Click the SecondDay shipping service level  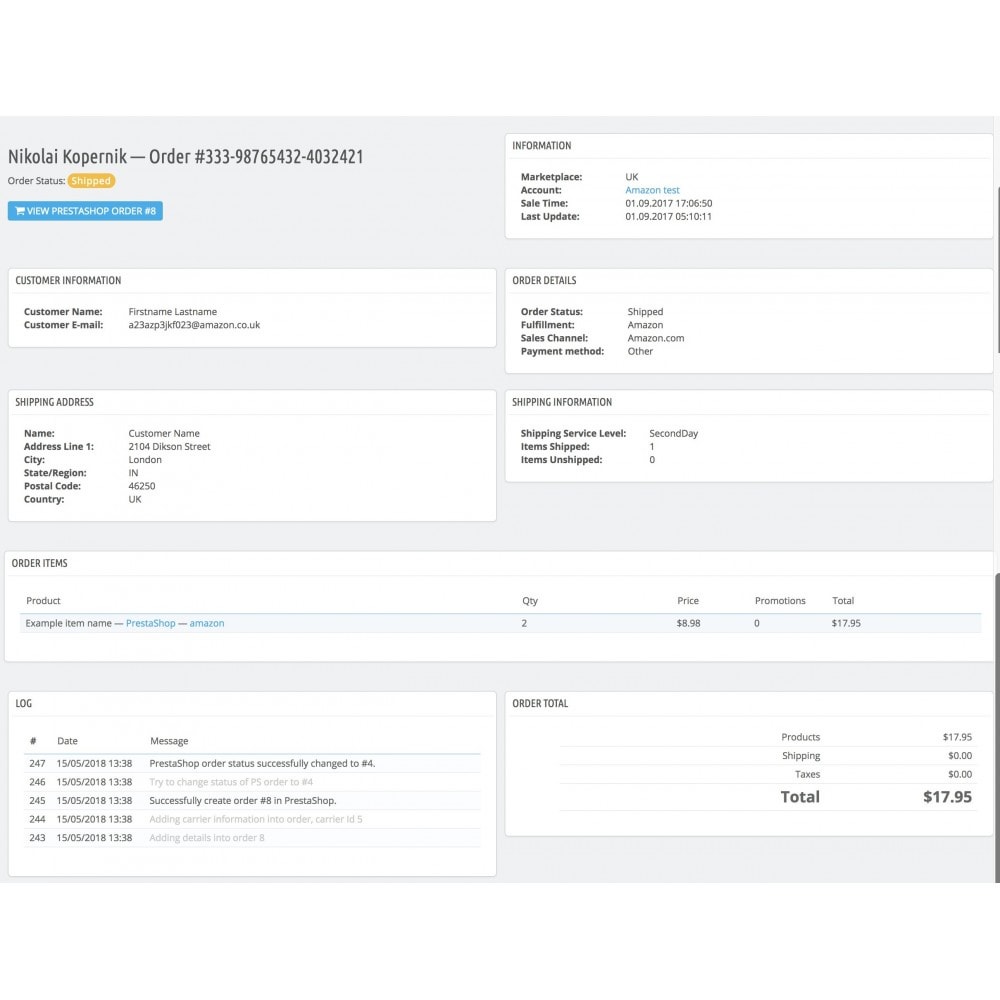(673, 434)
